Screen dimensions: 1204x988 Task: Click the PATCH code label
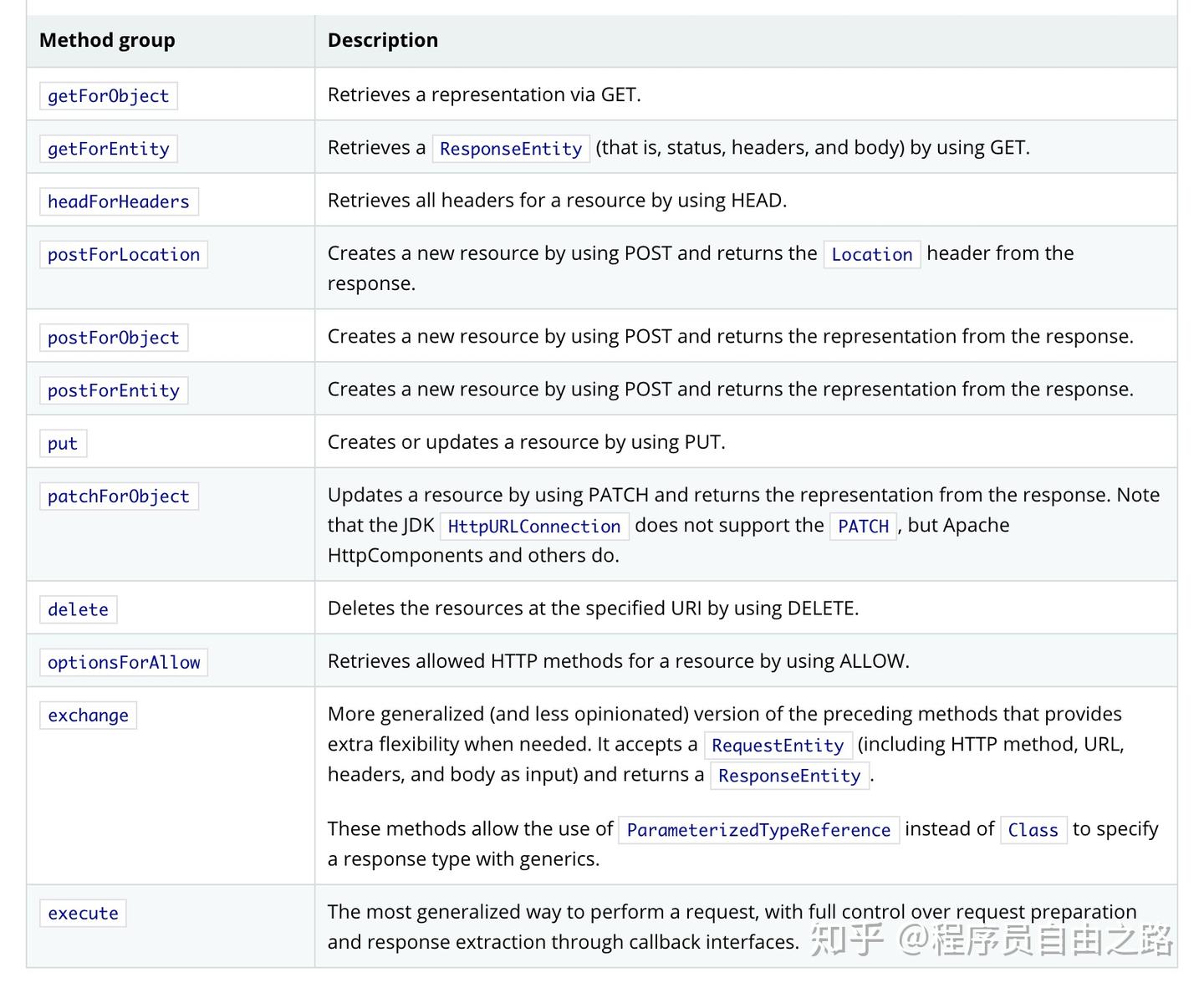[x=863, y=527]
